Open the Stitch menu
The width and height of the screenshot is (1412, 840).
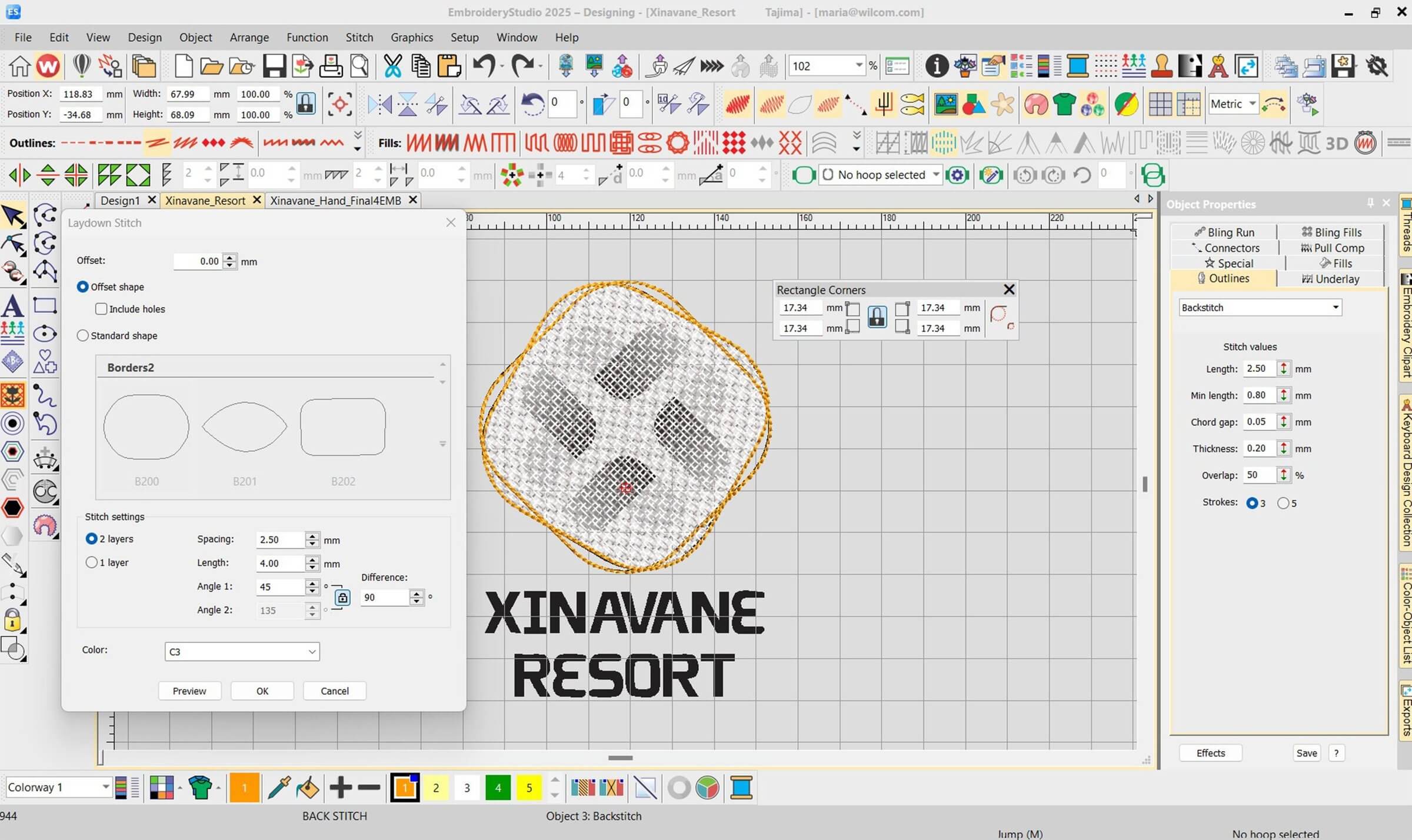tap(359, 37)
